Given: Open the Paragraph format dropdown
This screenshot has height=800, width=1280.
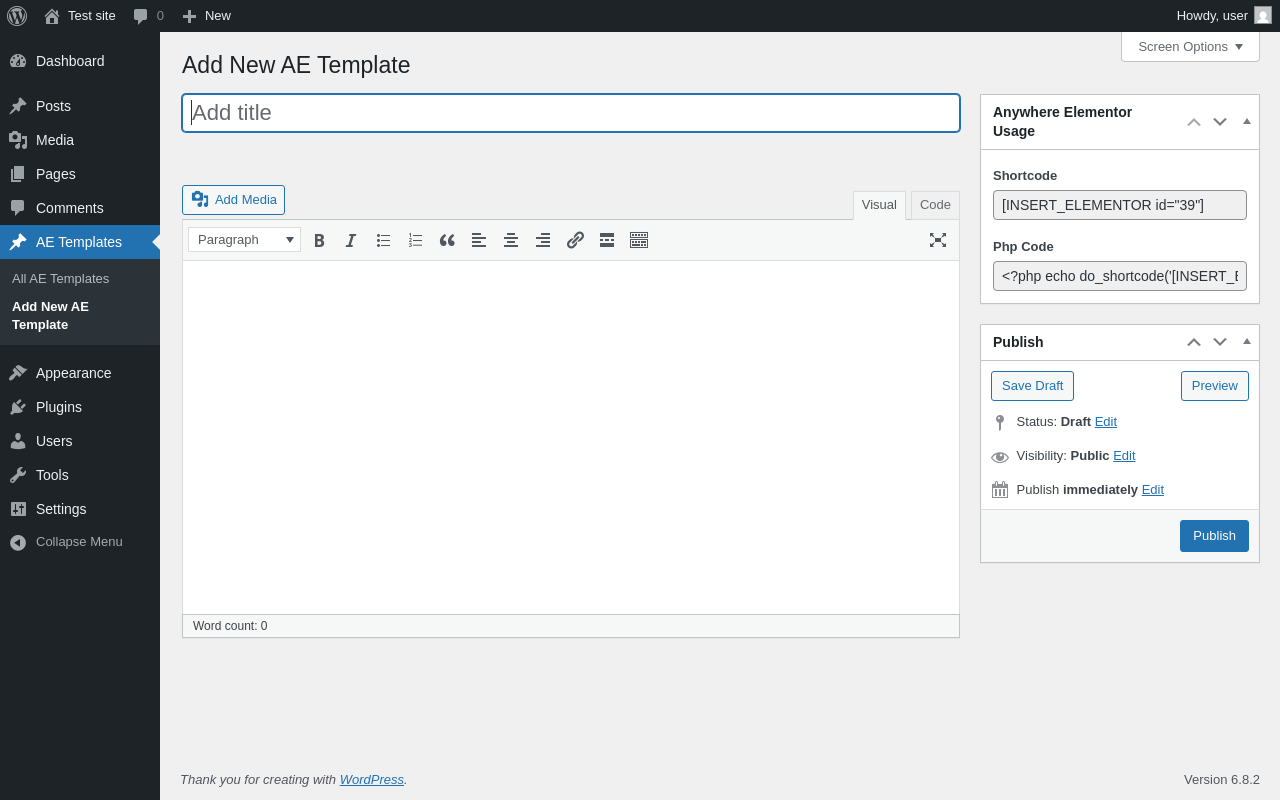Looking at the screenshot, I should pyautogui.click(x=244, y=240).
